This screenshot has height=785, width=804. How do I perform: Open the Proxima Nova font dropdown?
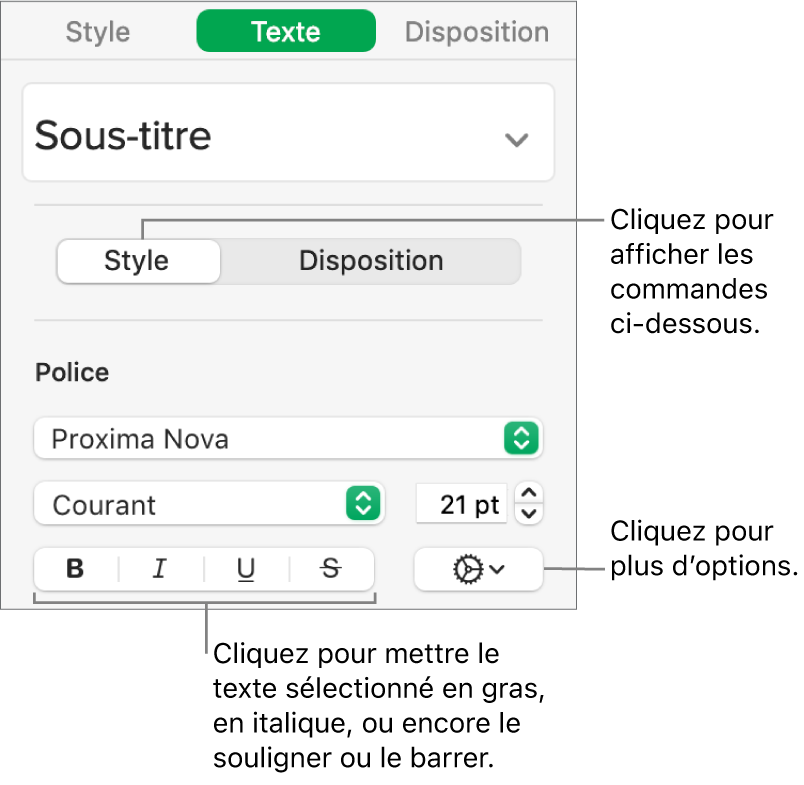(x=288, y=438)
